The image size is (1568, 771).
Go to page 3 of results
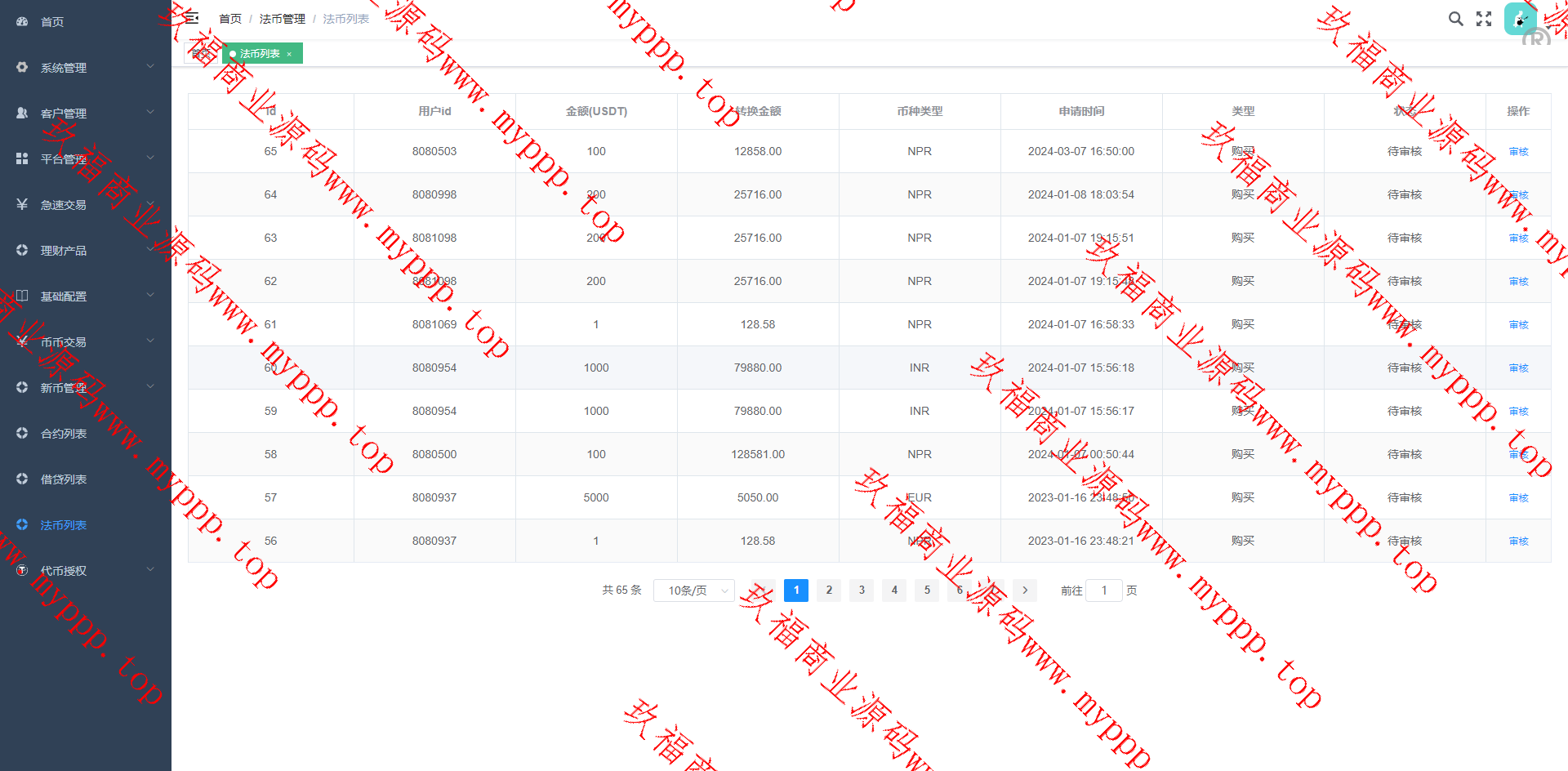pyautogui.click(x=862, y=591)
